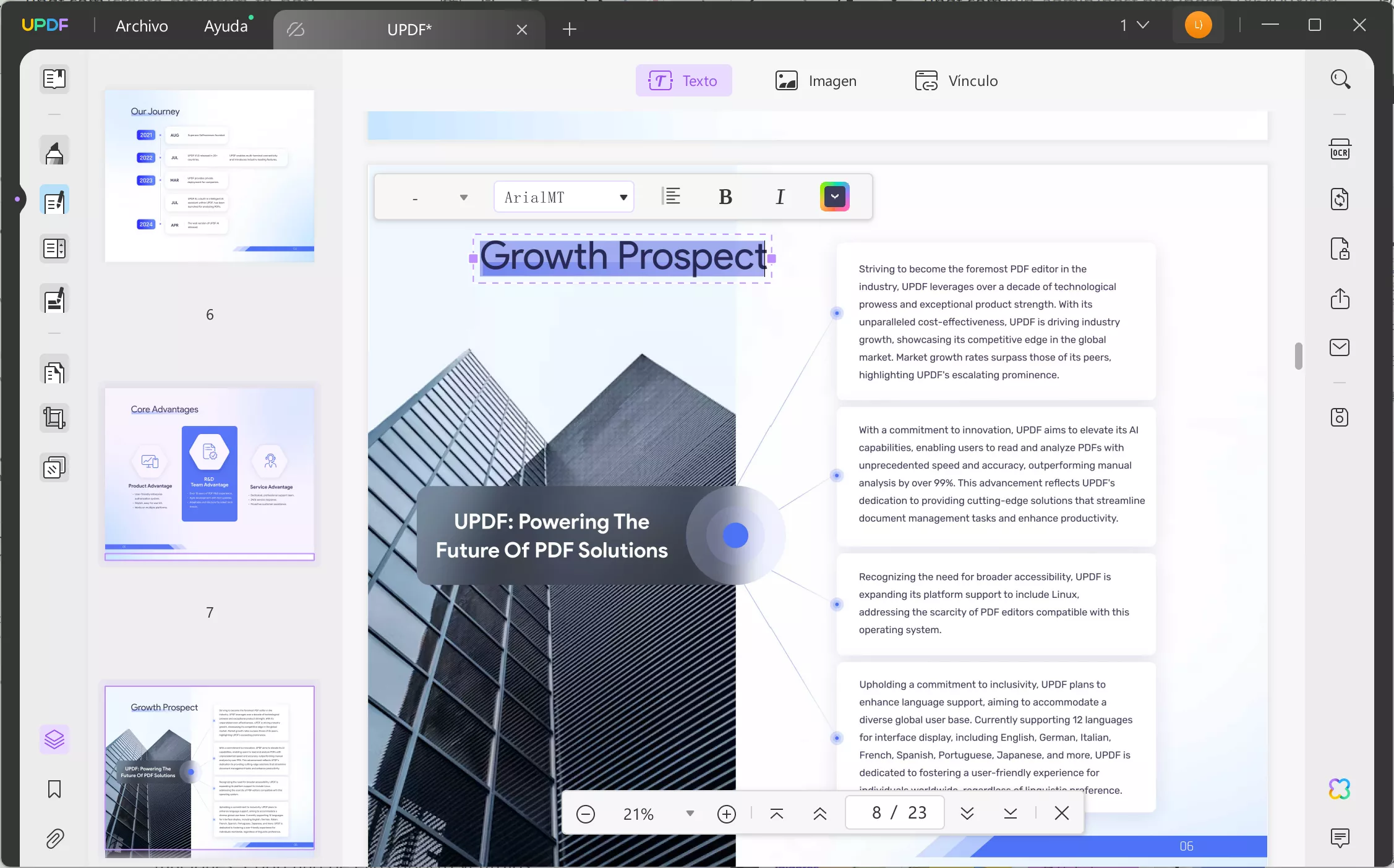Open the Growth Prospect page thumbnail

point(210,772)
